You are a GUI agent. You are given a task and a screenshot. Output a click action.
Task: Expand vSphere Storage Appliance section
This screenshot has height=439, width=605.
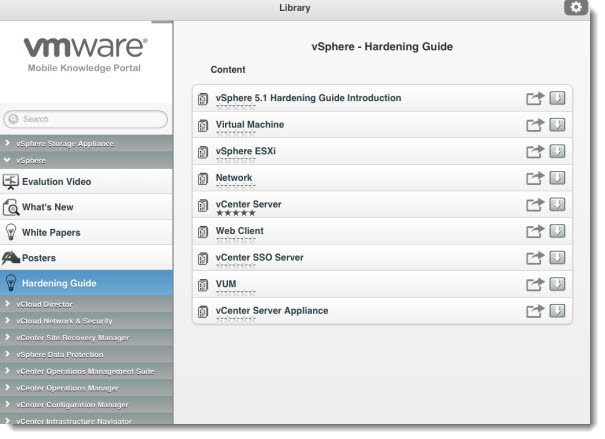coord(86,144)
